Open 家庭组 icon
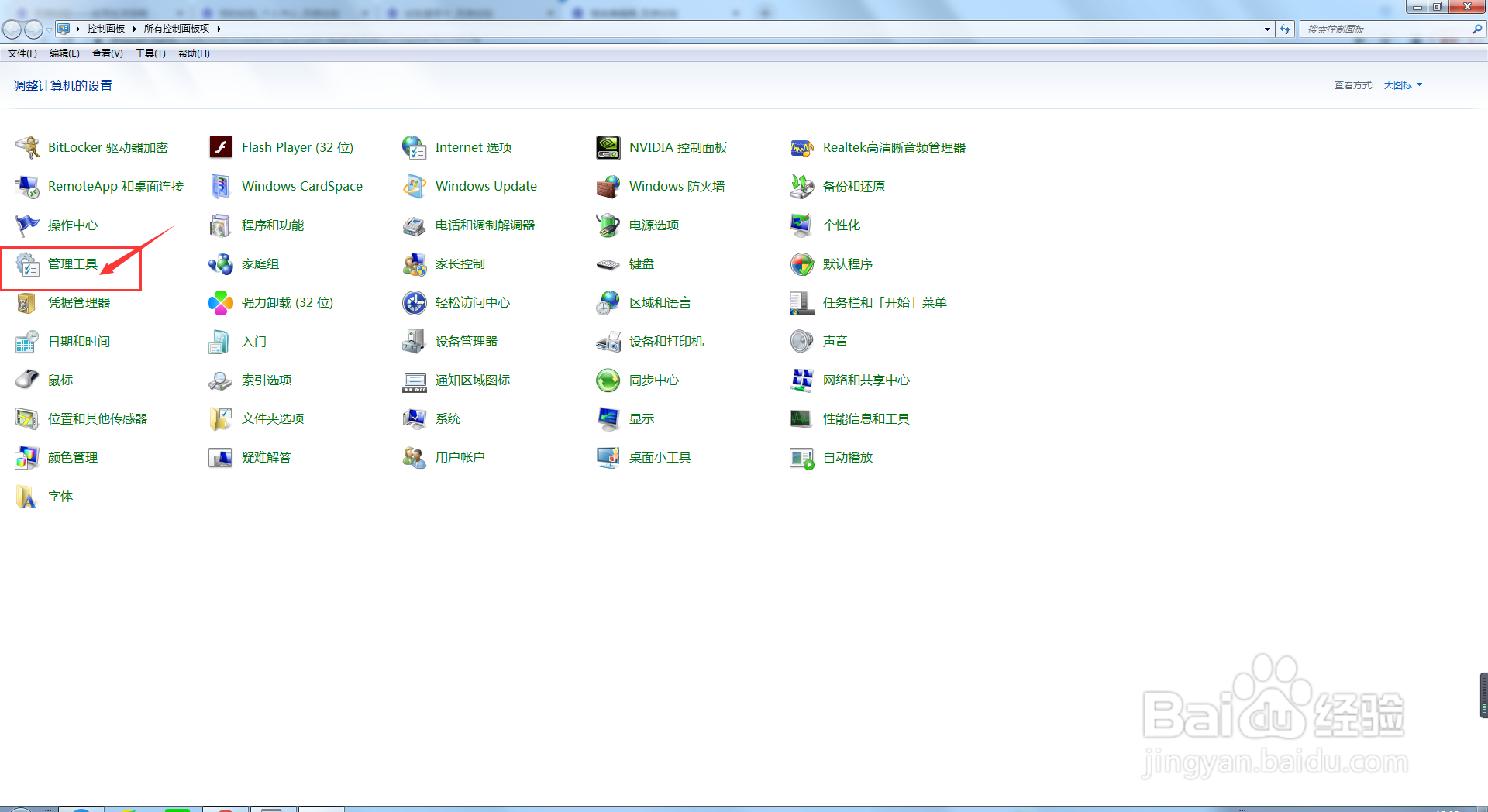The width and height of the screenshot is (1488, 812). click(221, 263)
